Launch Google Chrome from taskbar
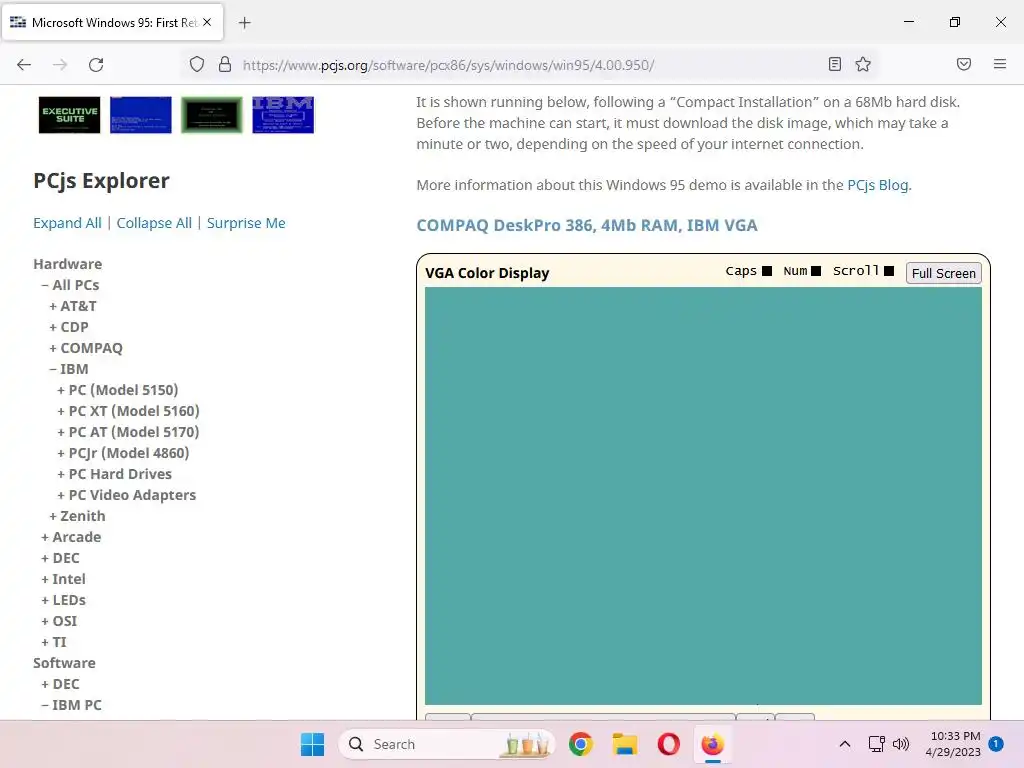This screenshot has height=768, width=1024. click(x=580, y=744)
